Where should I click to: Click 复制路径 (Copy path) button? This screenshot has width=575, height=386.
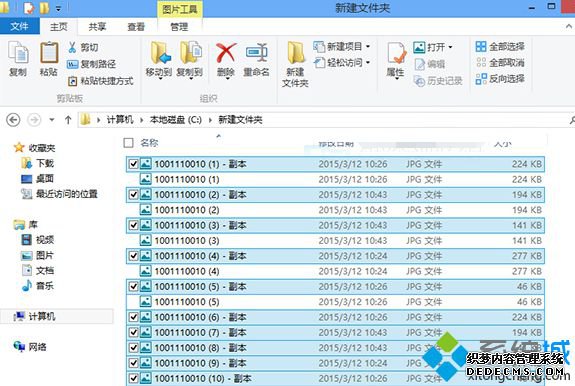(91, 65)
